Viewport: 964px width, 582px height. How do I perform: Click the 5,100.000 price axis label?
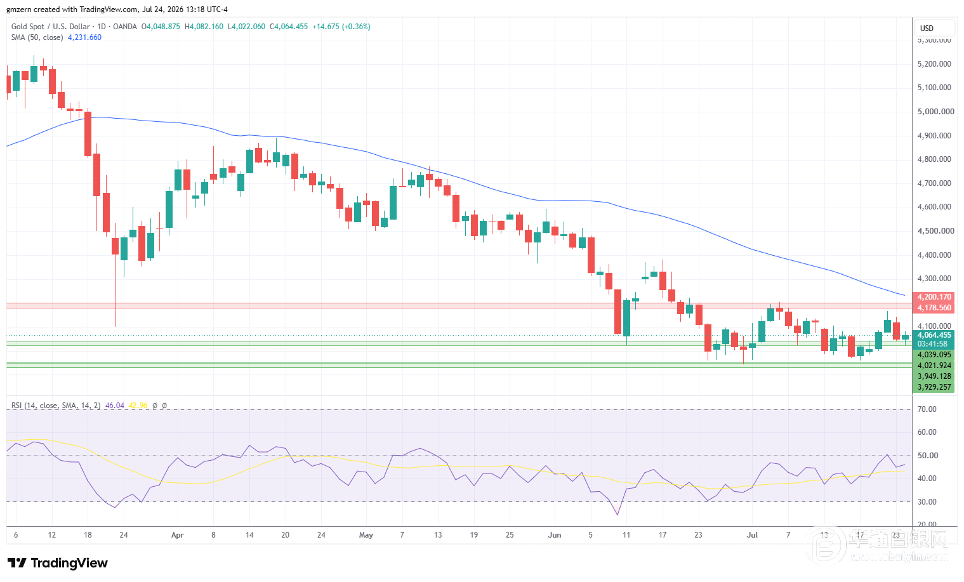[935, 88]
